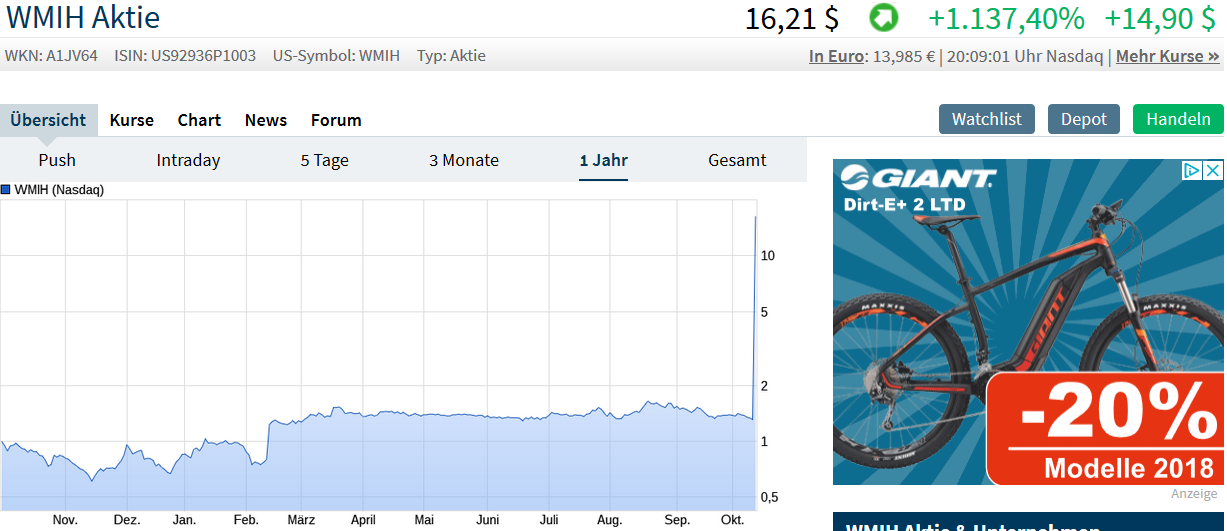This screenshot has width=1227, height=531.
Task: Click the -20% Modelle 2018 ad badge
Action: tap(1105, 428)
